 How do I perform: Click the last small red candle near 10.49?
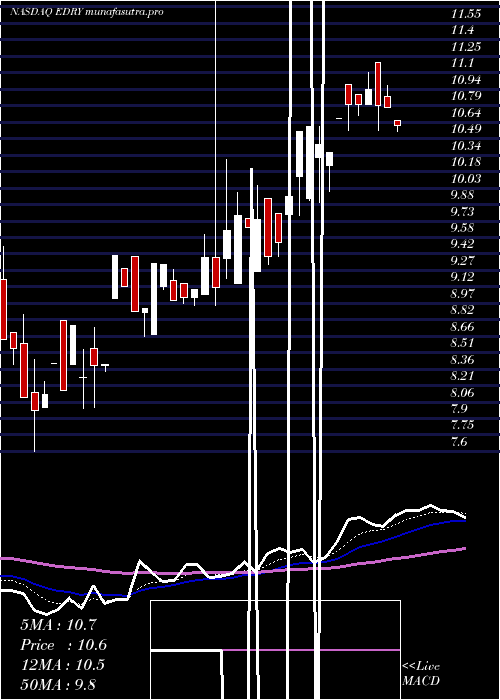397,123
